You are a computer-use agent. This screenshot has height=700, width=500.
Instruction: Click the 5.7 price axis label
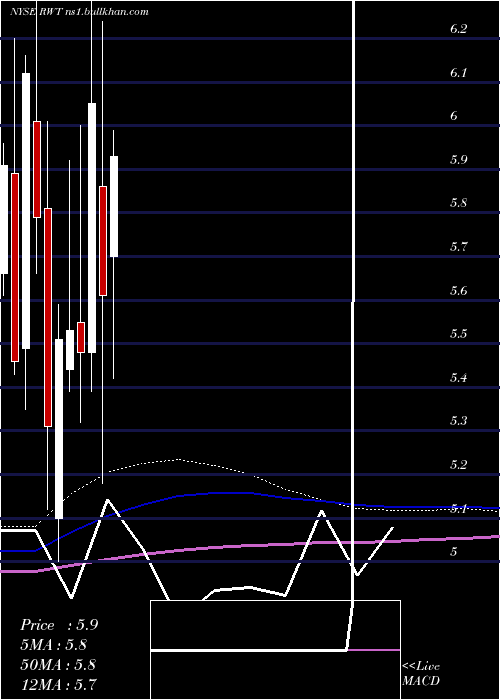tap(458, 246)
